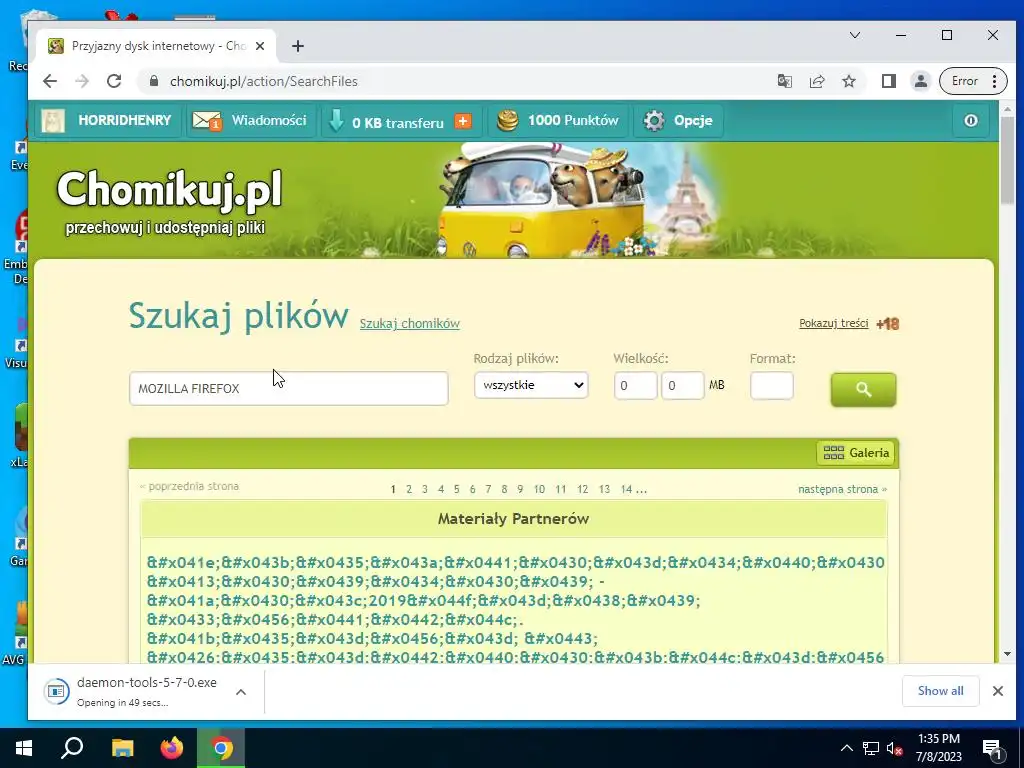Open the Chrome profile avatar
The height and width of the screenshot is (768, 1024).
(x=920, y=81)
